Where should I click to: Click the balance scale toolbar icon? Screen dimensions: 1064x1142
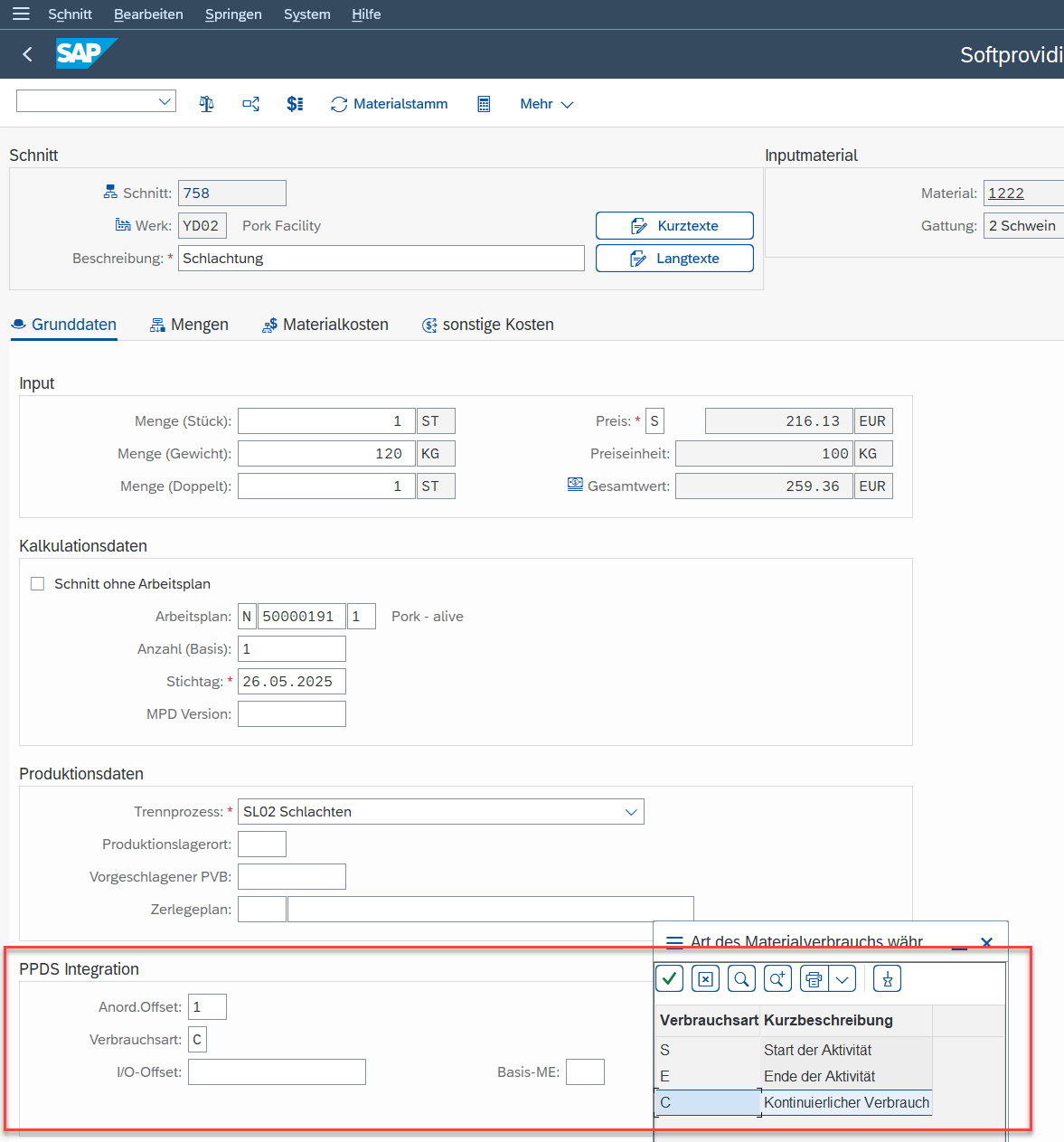coord(206,104)
